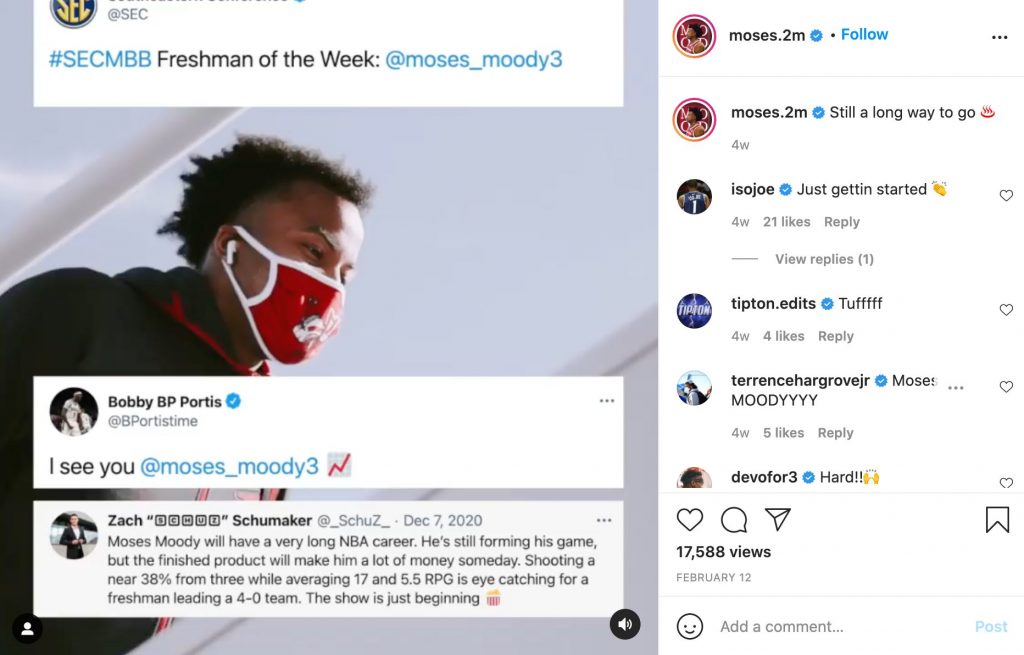Follow moses.2m account
This screenshot has width=1024, height=655.
click(864, 35)
